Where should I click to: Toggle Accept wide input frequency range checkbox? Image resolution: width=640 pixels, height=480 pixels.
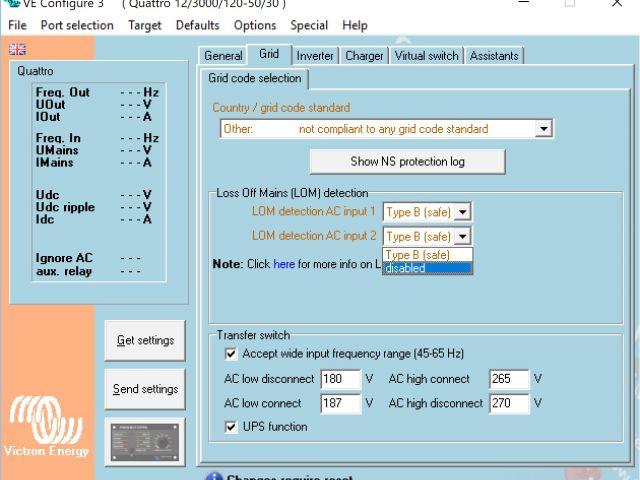click(231, 354)
